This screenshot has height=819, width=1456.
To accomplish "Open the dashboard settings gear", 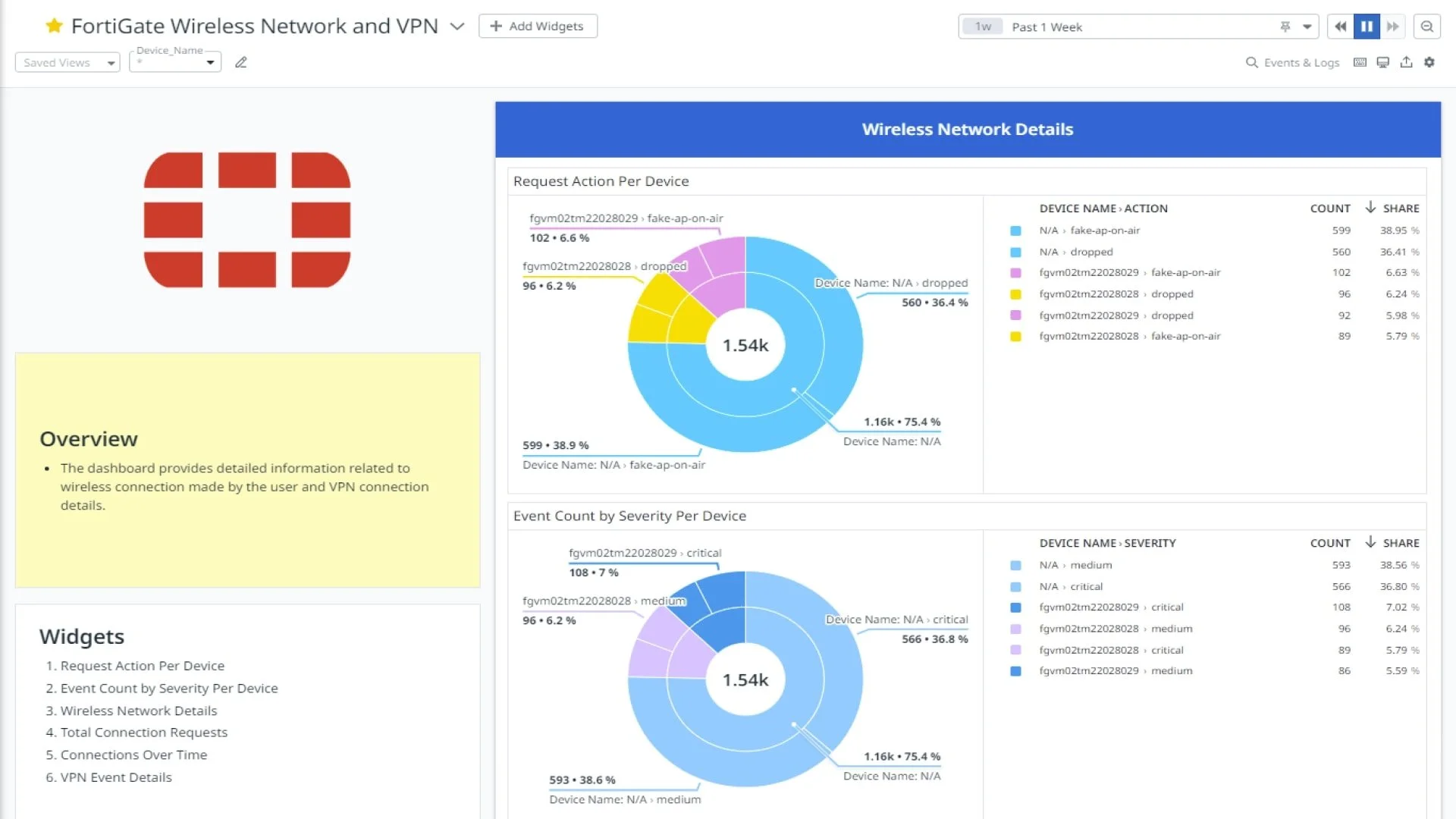I will pyautogui.click(x=1429, y=62).
